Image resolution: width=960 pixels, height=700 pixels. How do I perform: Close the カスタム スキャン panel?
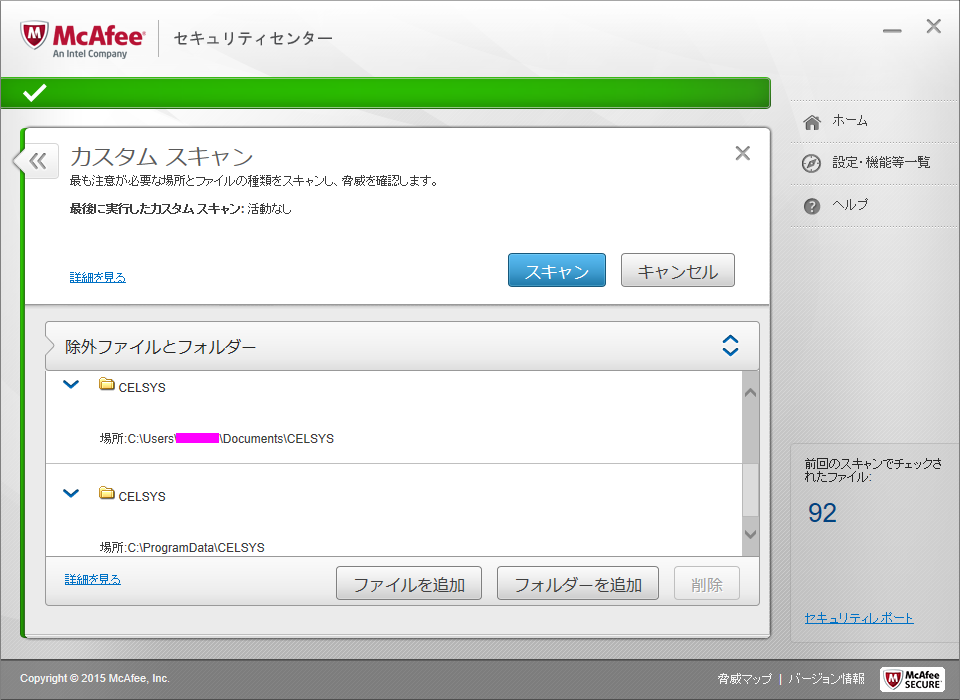point(742,153)
